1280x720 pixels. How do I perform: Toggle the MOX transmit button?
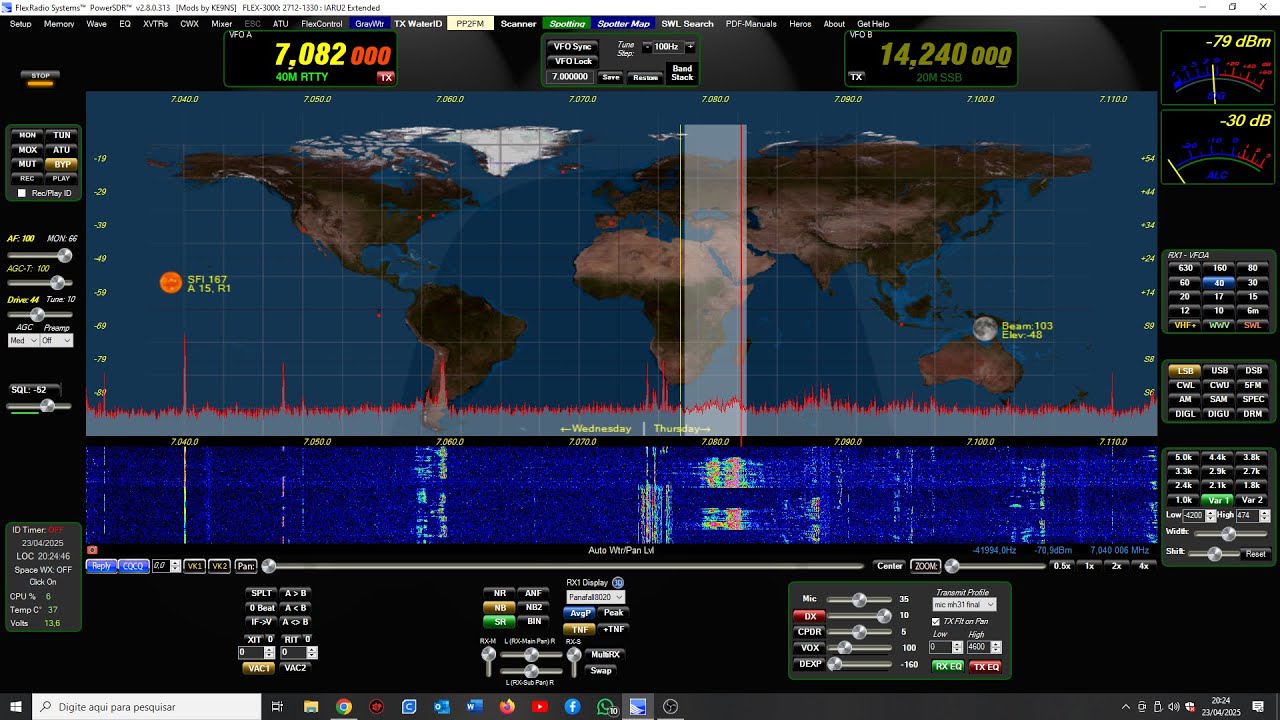click(28, 150)
